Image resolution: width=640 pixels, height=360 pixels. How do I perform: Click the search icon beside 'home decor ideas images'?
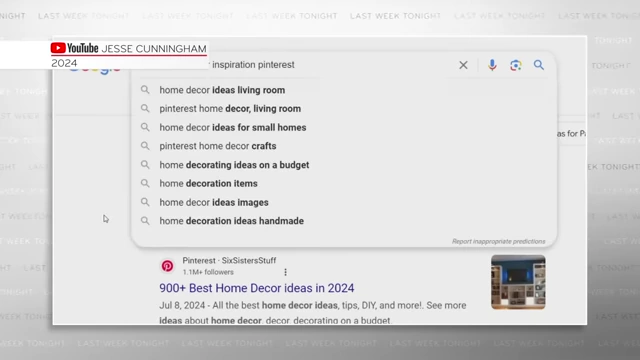pos(145,202)
